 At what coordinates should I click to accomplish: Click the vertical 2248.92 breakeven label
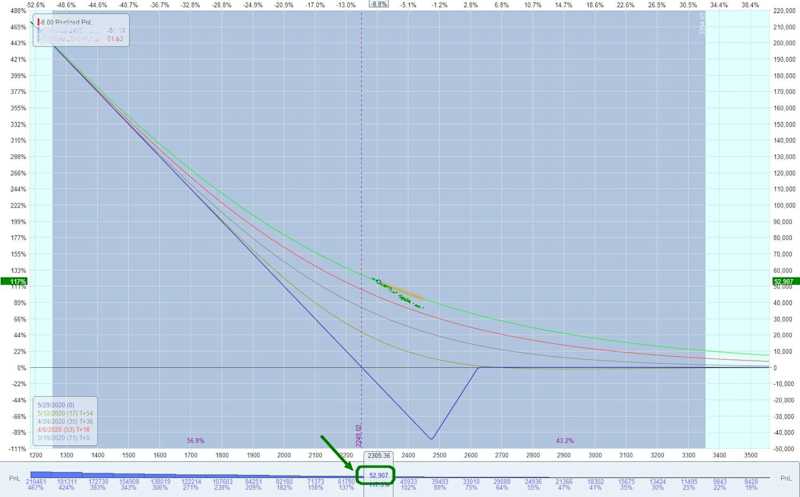(358, 435)
